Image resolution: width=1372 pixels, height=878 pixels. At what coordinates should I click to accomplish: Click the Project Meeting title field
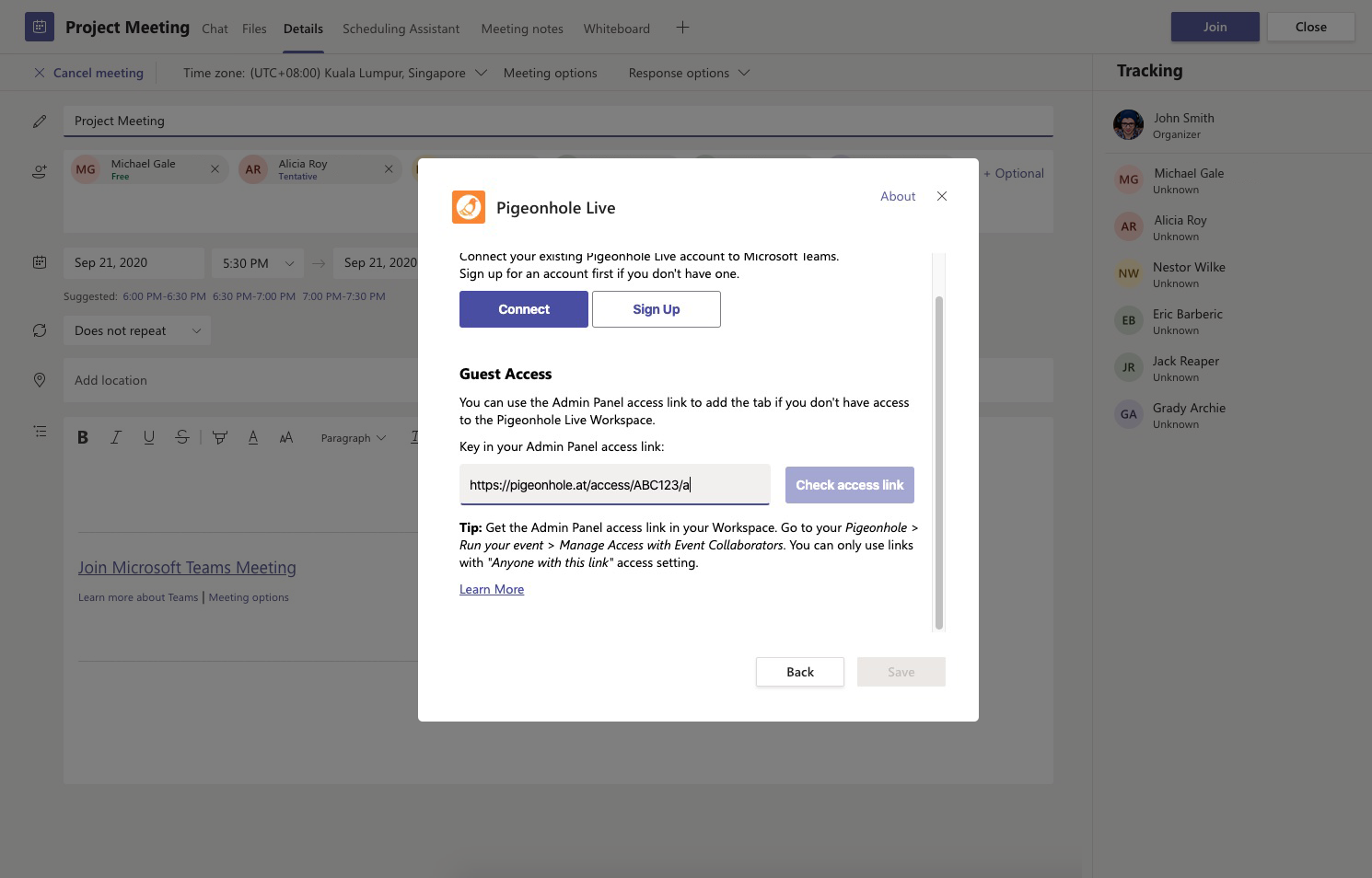pyautogui.click(x=558, y=121)
